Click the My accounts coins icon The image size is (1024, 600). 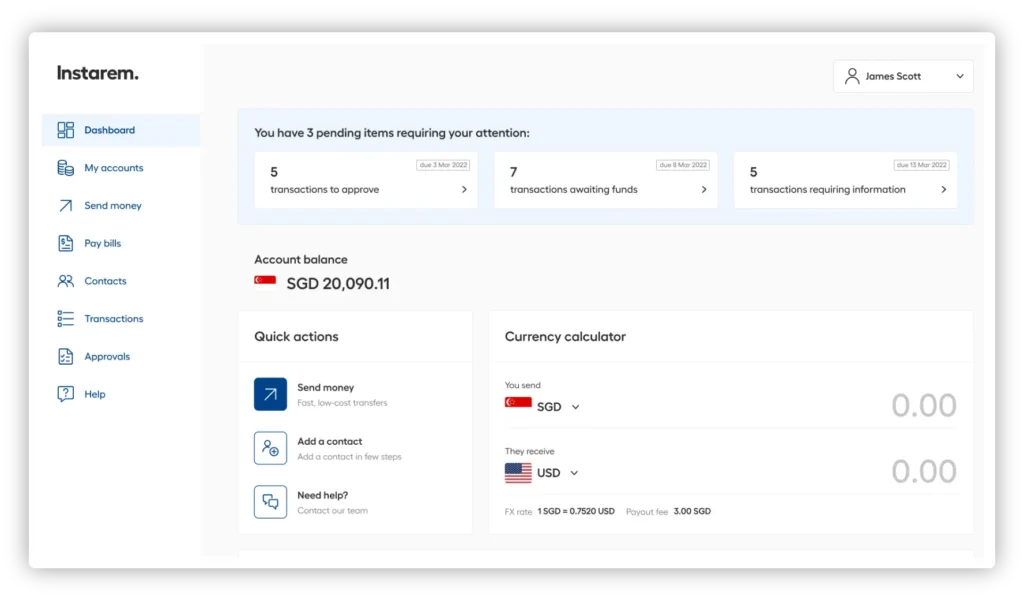tap(65, 168)
